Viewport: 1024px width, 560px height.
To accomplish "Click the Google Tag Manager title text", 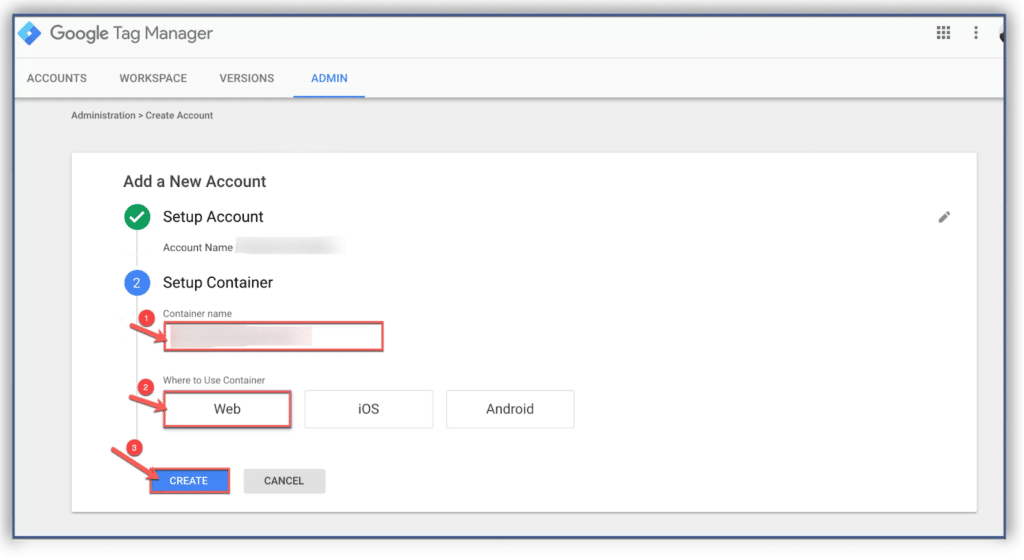I will point(131,33).
